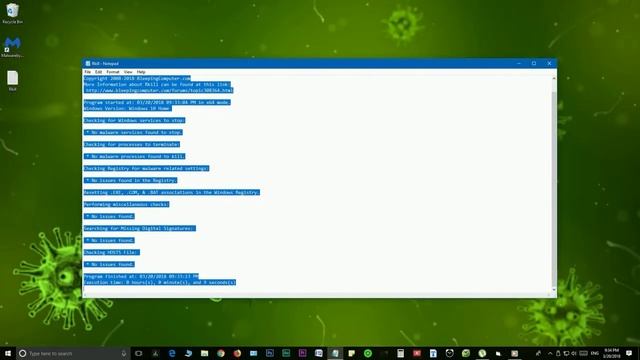Viewport: 640px width, 360px height.
Task: Click the "Checking HOSTS File:" line
Action: pyautogui.click(x=111, y=253)
